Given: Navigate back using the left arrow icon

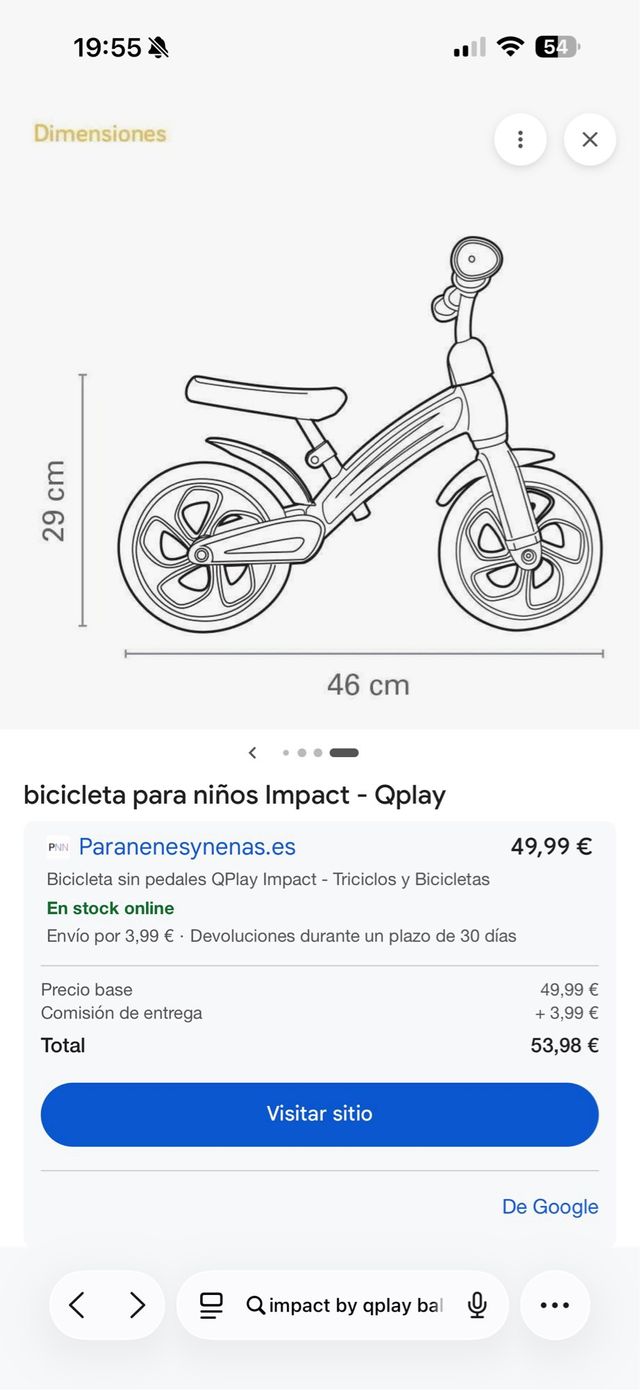Looking at the screenshot, I should (x=77, y=1305).
